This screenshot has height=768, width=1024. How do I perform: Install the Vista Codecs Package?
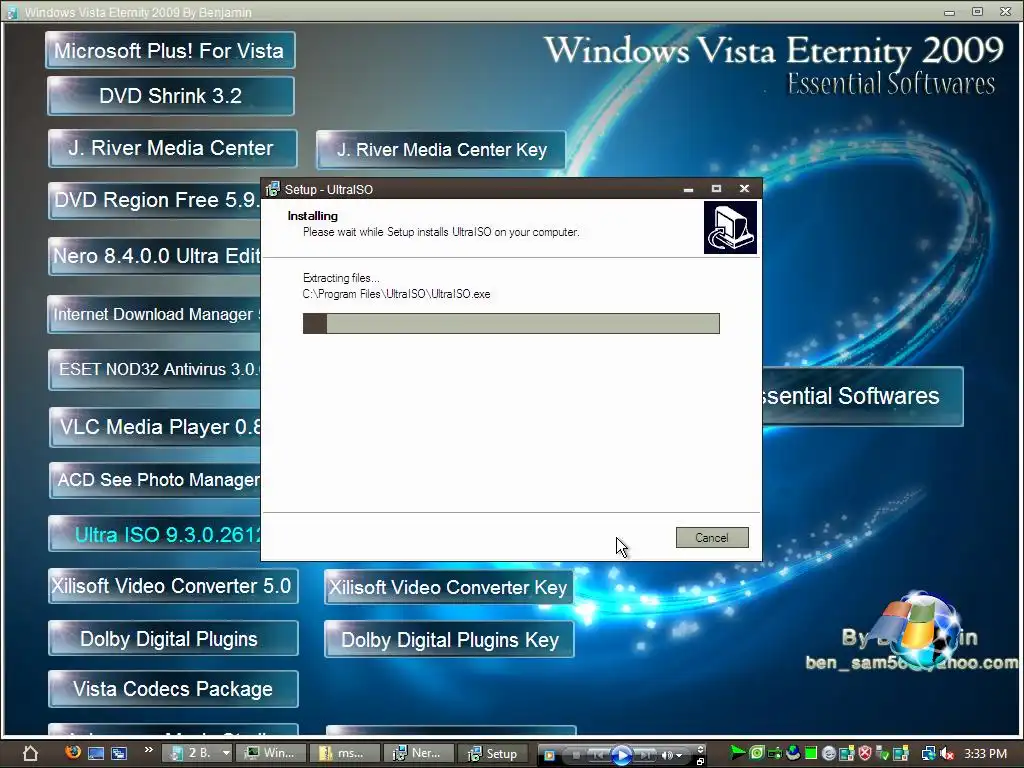click(173, 689)
